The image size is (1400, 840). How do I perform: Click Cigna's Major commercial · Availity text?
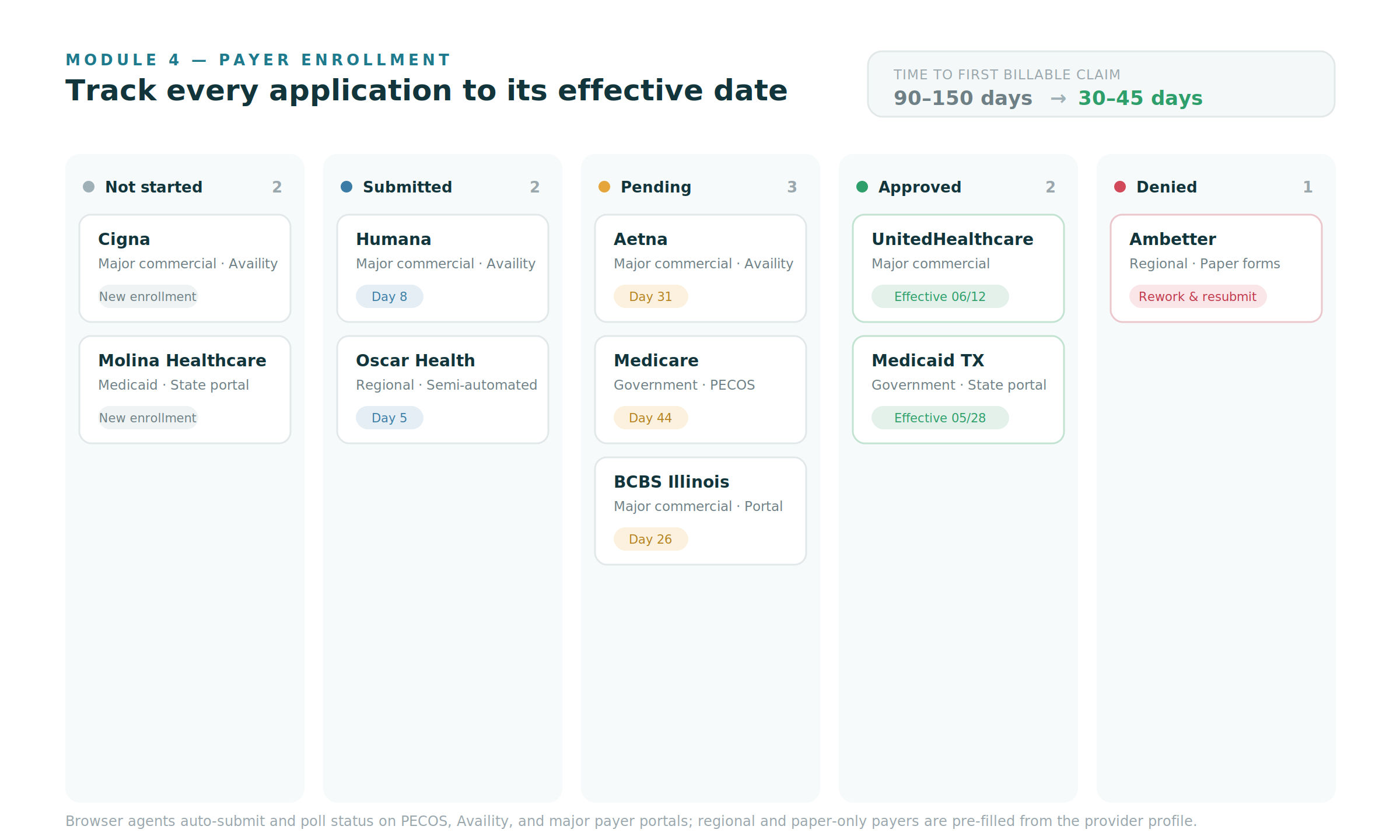click(x=188, y=264)
